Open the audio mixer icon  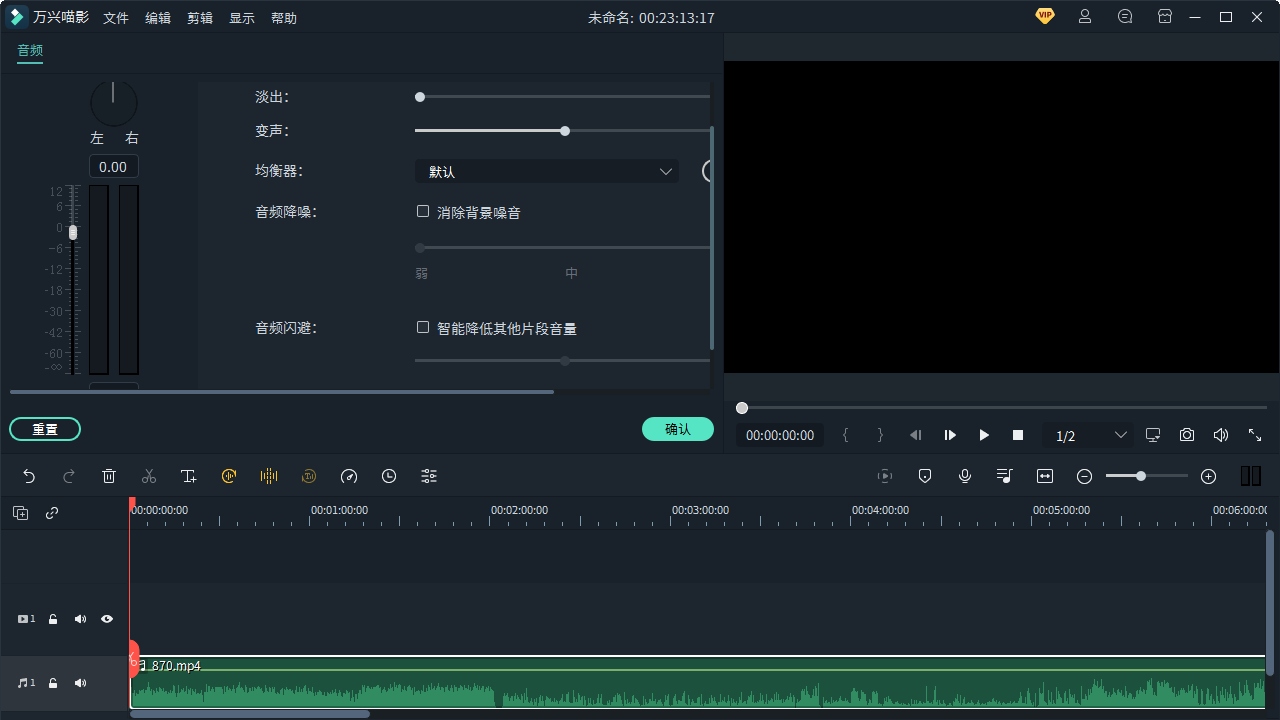click(x=1004, y=476)
